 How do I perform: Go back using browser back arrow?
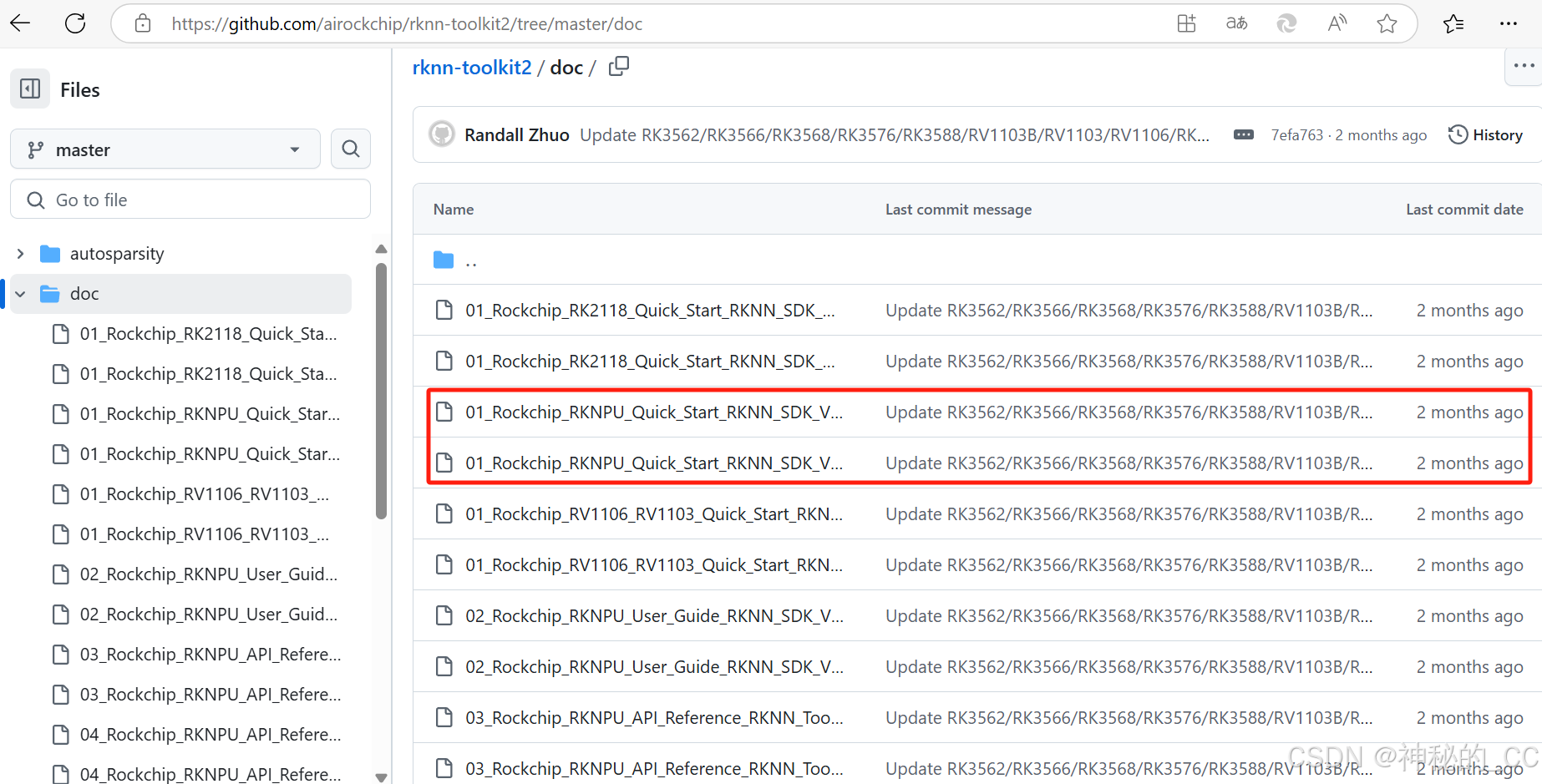[21, 23]
